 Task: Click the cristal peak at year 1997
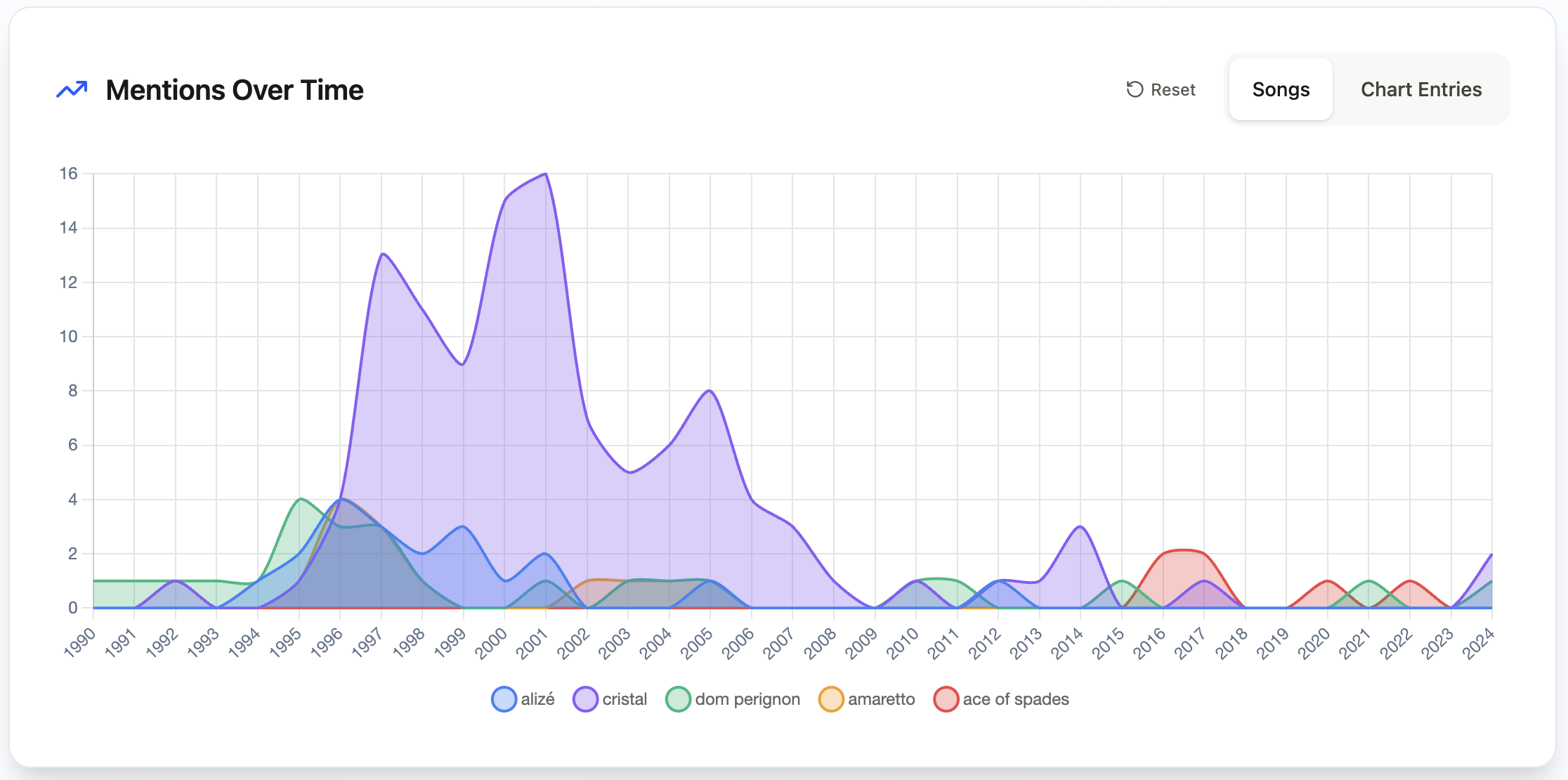point(381,254)
